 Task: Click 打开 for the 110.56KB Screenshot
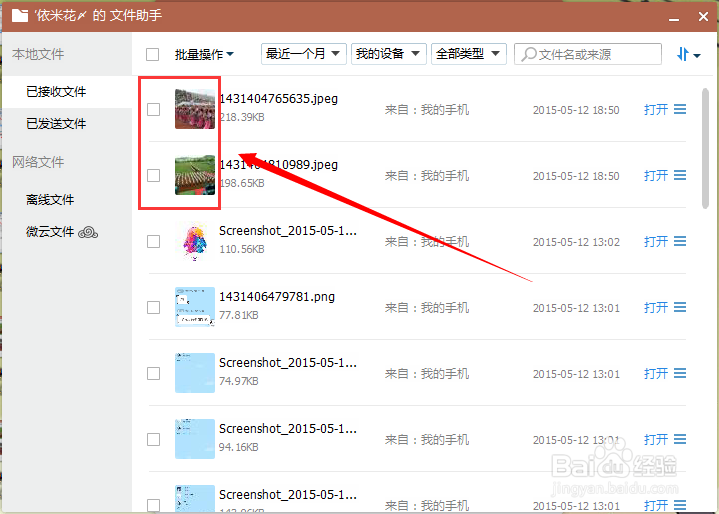(656, 242)
